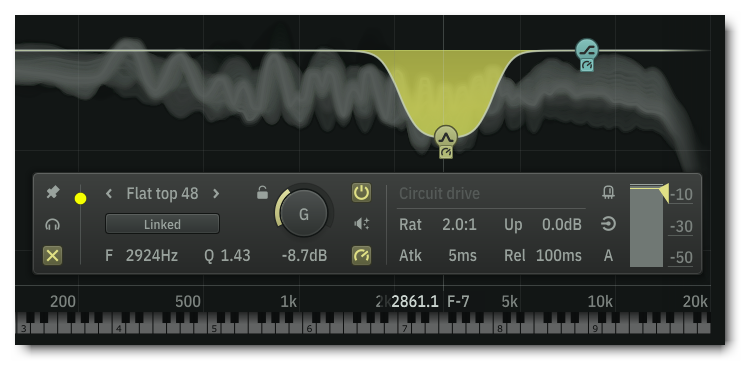
Task: Go to previous filter shape arrow
Action: (109, 193)
